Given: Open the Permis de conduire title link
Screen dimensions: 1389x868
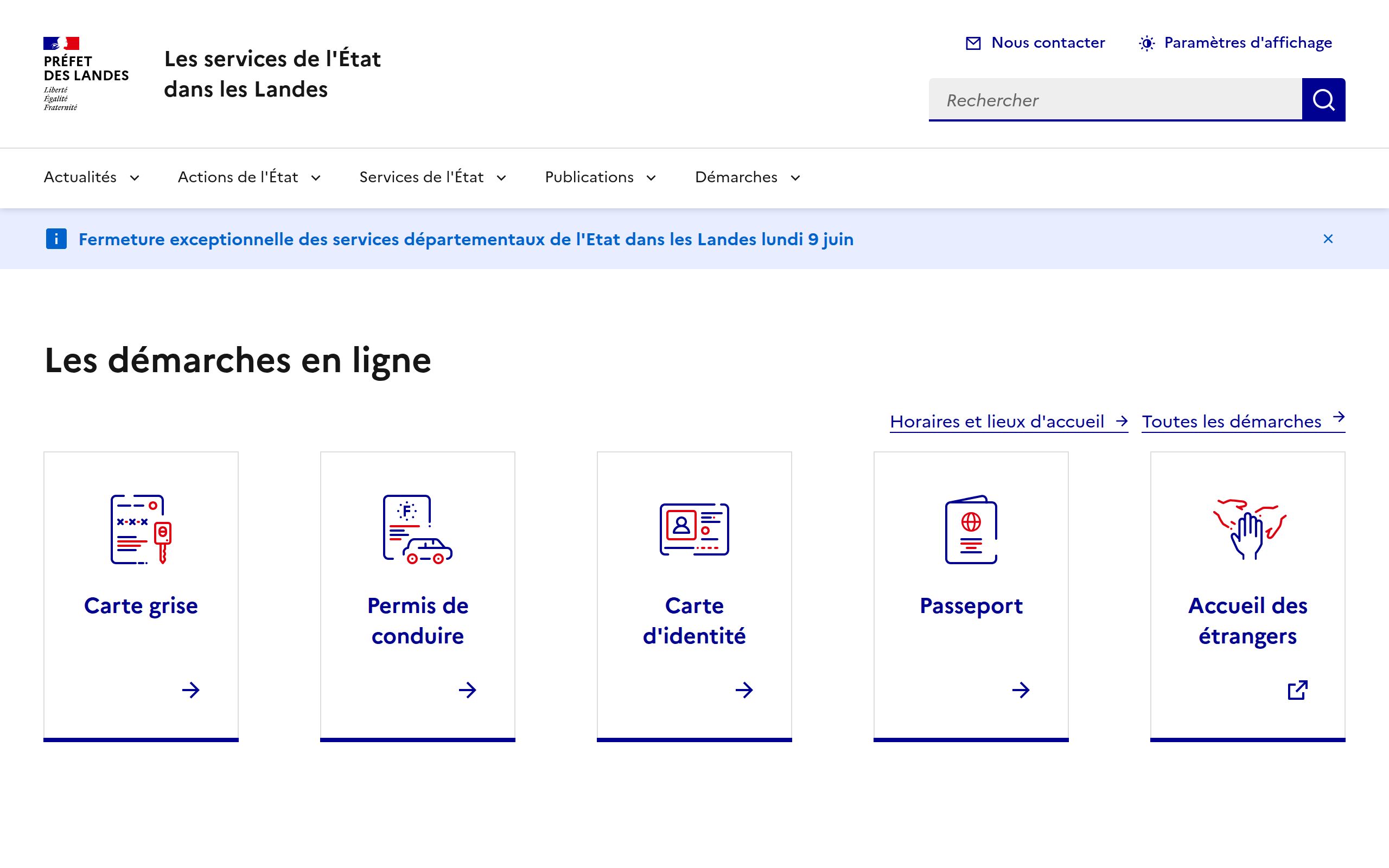Looking at the screenshot, I should point(418,621).
